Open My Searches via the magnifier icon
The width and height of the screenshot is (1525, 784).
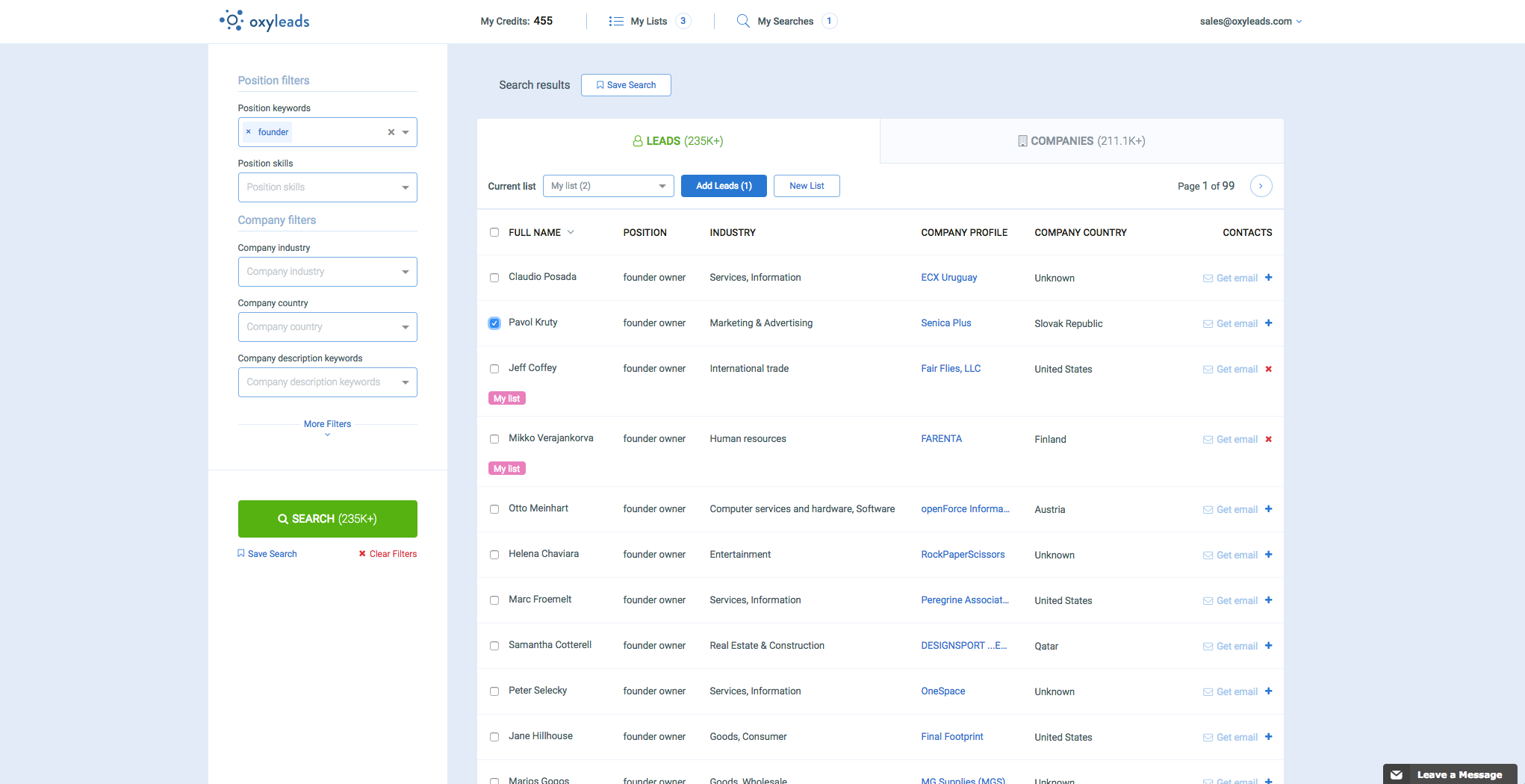743,21
